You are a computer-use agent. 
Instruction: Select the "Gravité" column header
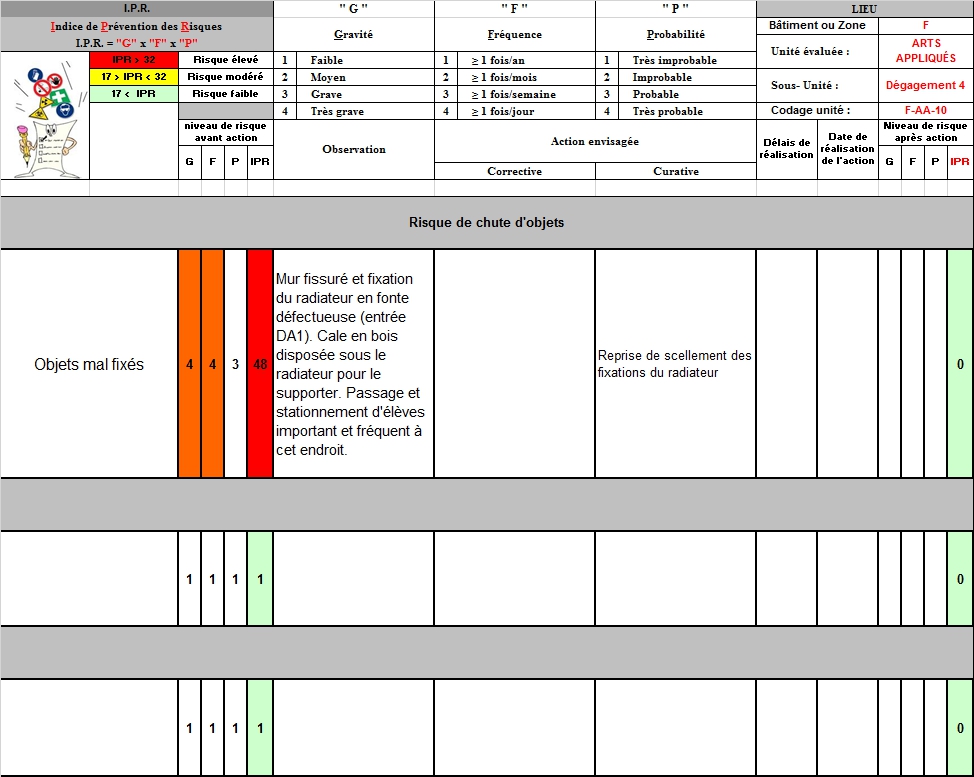point(354,34)
